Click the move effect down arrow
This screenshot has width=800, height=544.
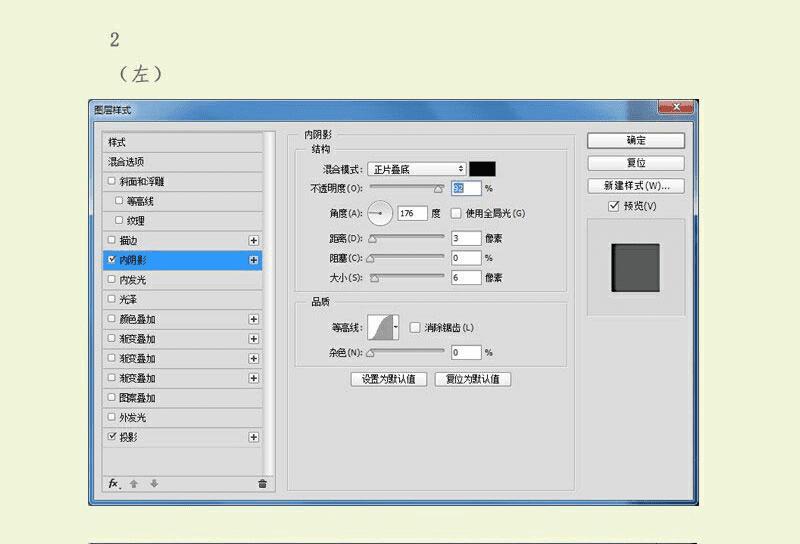154,484
